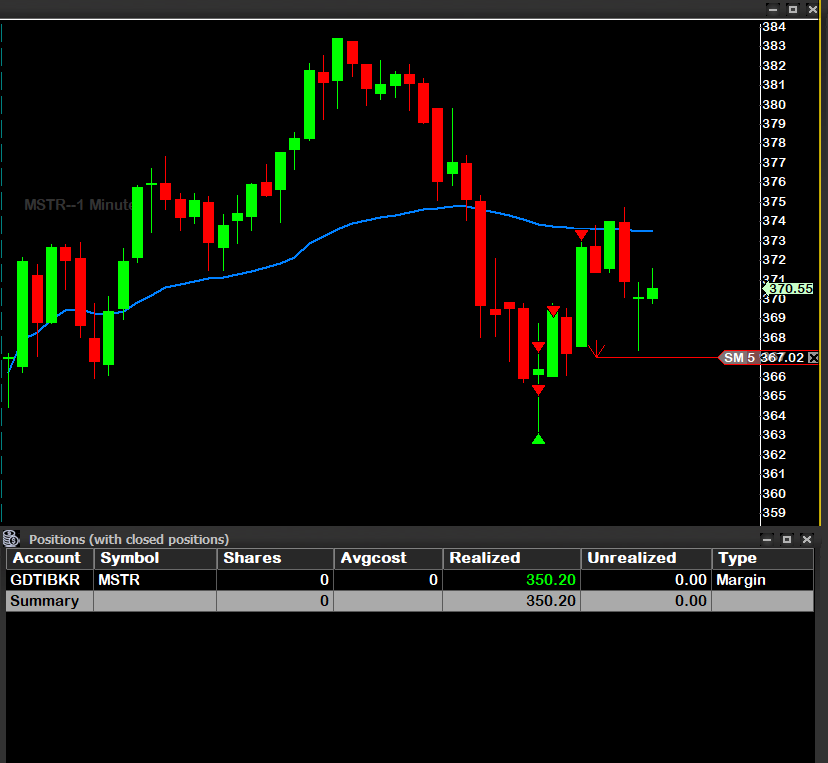Click the Positions panel coins icon
Image resolution: width=828 pixels, height=763 pixels.
(x=11, y=539)
